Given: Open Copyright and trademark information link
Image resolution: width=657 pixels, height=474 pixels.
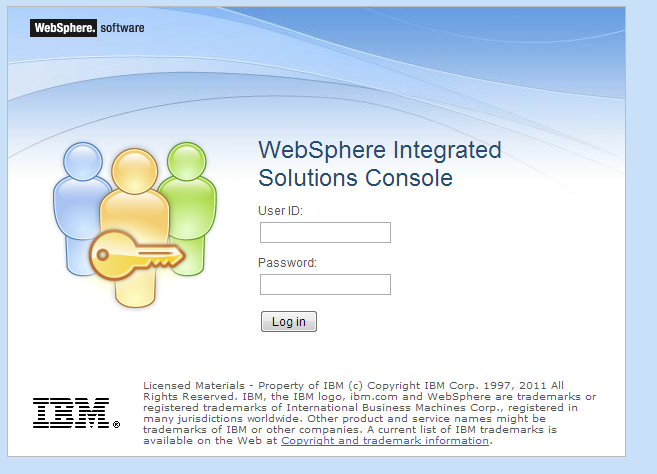Looking at the screenshot, I should [385, 440].
